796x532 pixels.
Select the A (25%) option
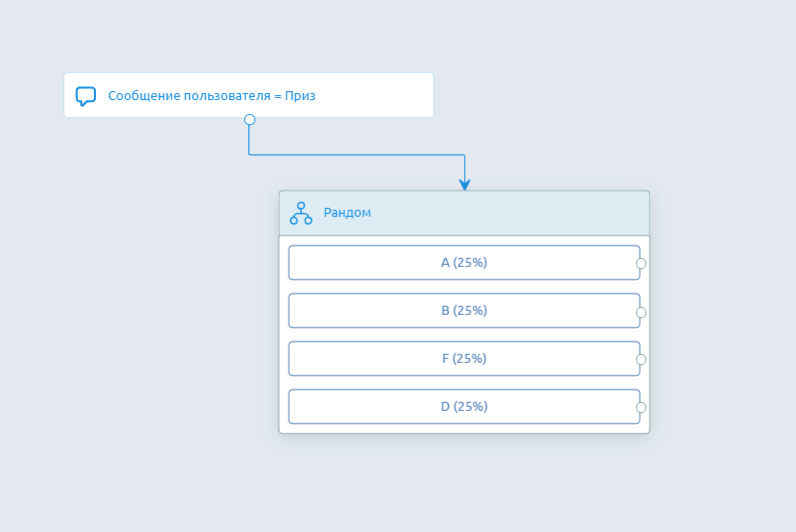(x=464, y=263)
